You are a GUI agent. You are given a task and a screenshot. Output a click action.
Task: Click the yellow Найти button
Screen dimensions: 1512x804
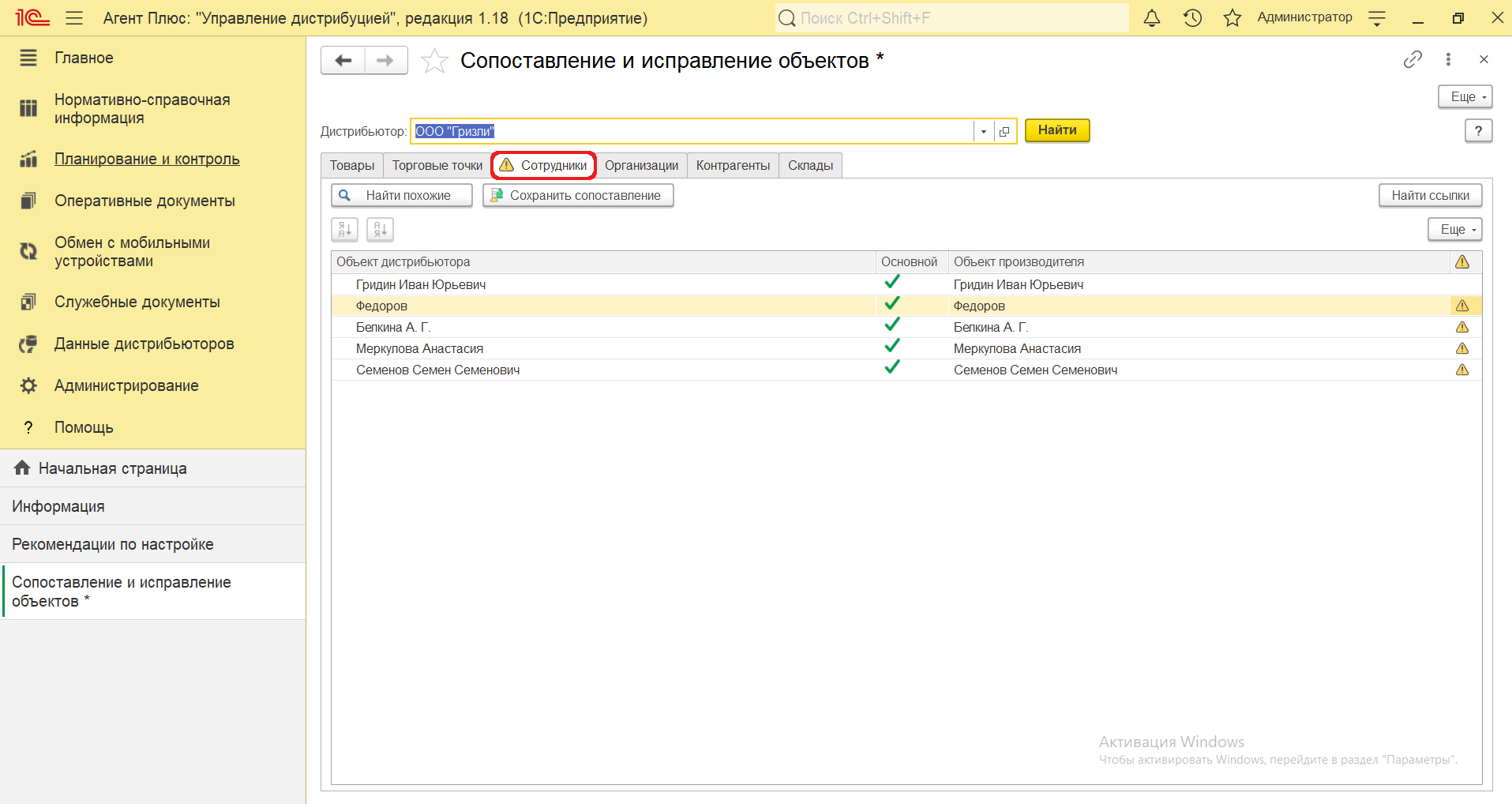[1057, 130]
